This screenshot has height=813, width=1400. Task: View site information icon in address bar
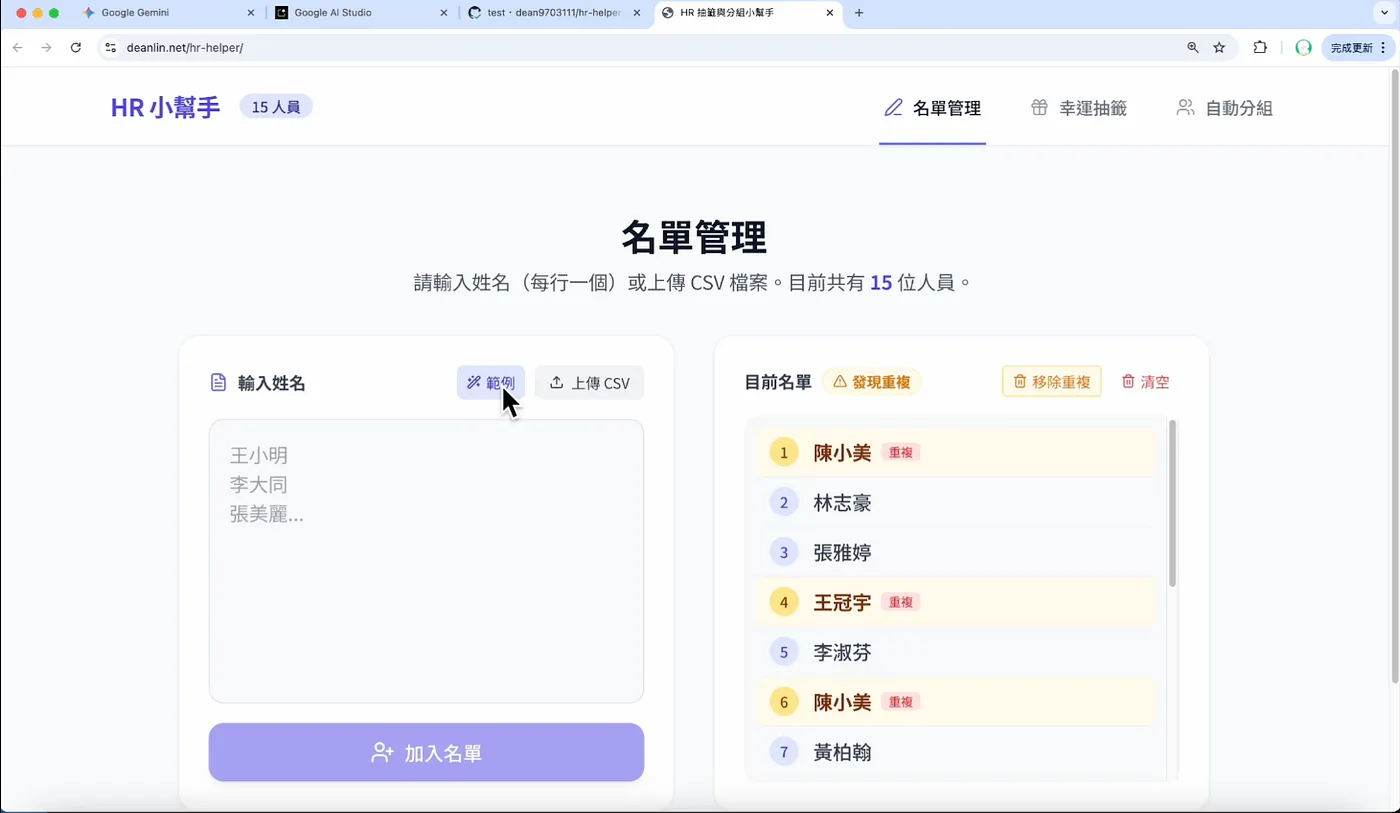point(110,47)
